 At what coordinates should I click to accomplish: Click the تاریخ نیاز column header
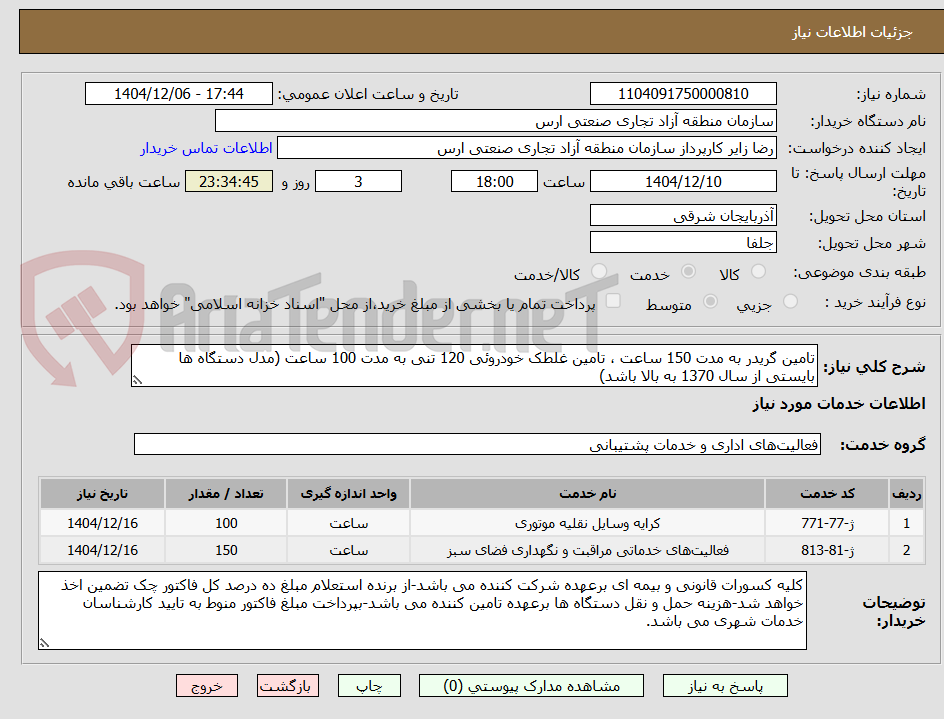pos(102,494)
